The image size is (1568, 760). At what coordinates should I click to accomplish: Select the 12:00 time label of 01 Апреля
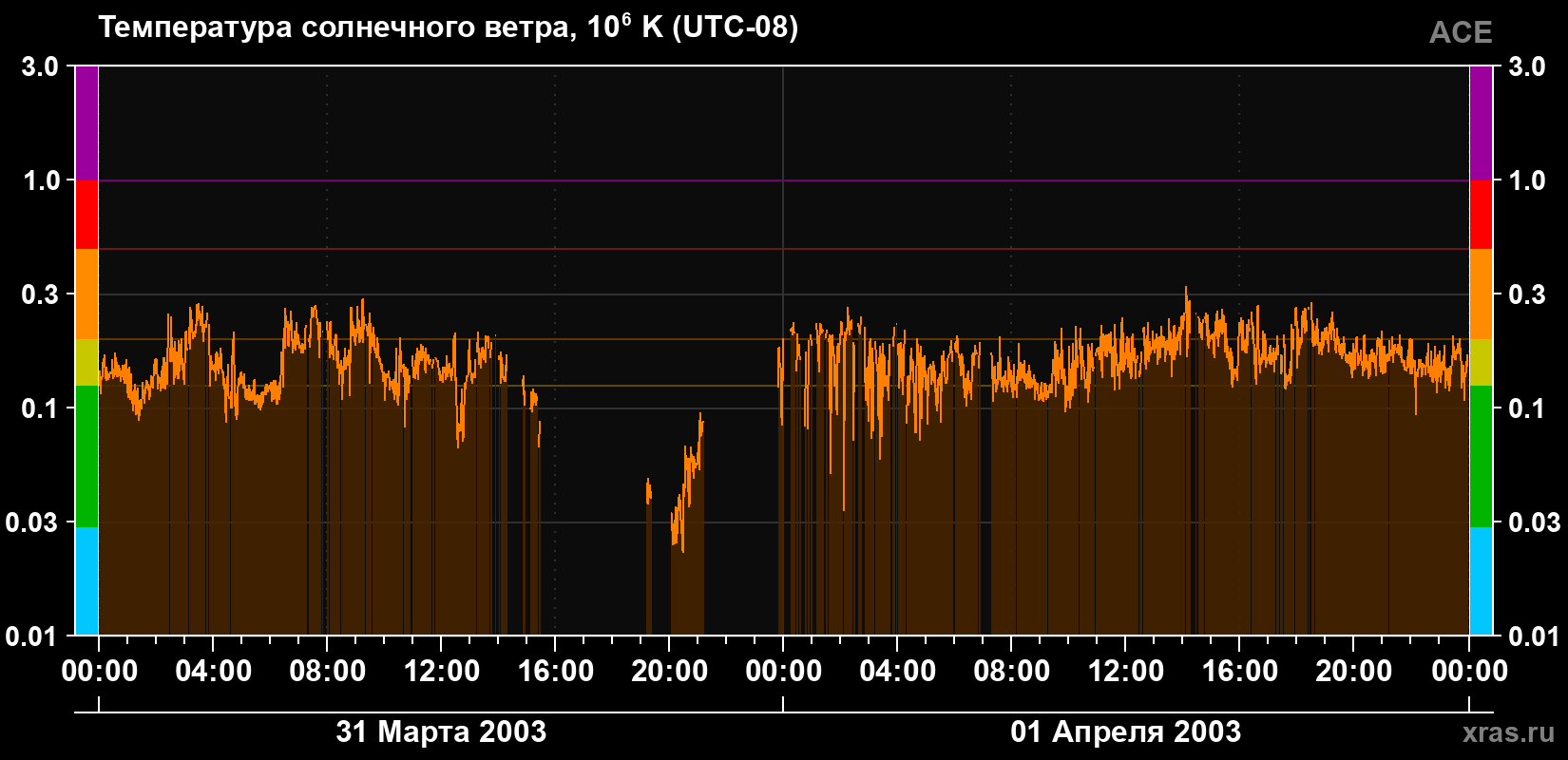[1125, 672]
